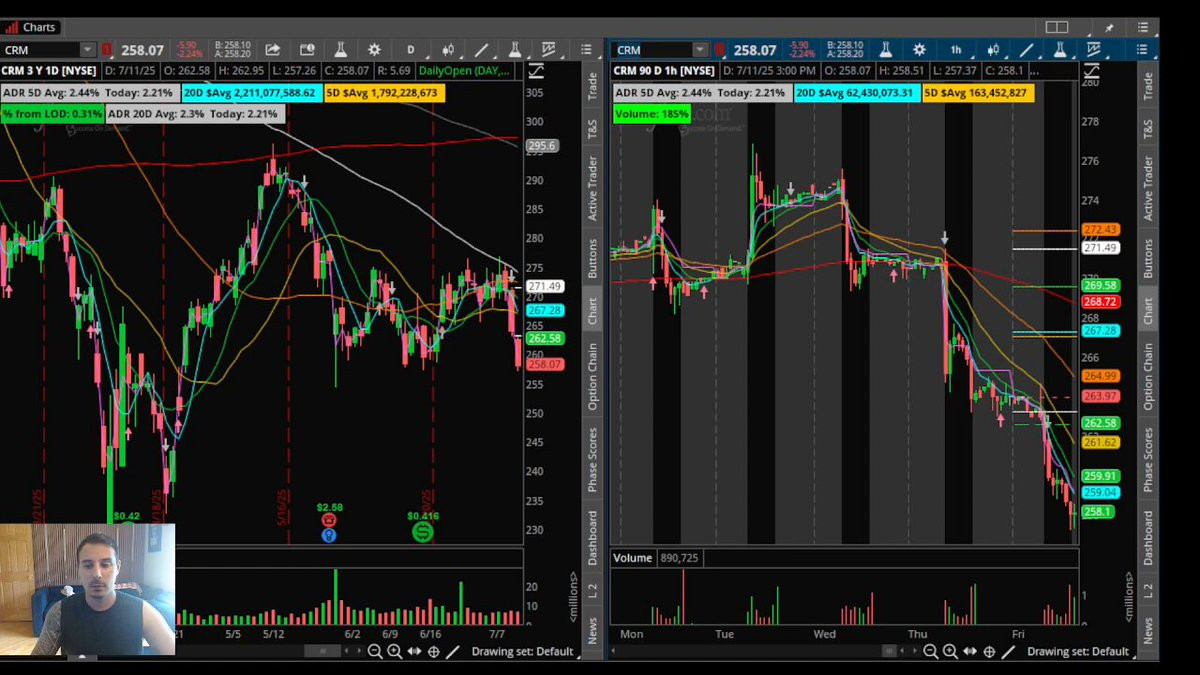Open chart settings gear on right chart
The height and width of the screenshot is (675, 1200).
pos(919,50)
